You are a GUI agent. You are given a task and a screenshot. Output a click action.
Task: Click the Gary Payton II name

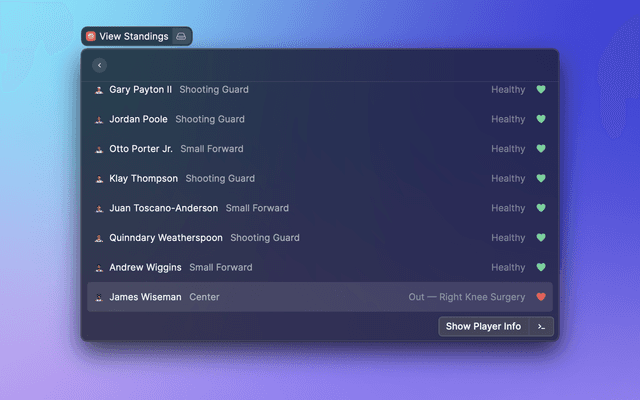pos(140,90)
